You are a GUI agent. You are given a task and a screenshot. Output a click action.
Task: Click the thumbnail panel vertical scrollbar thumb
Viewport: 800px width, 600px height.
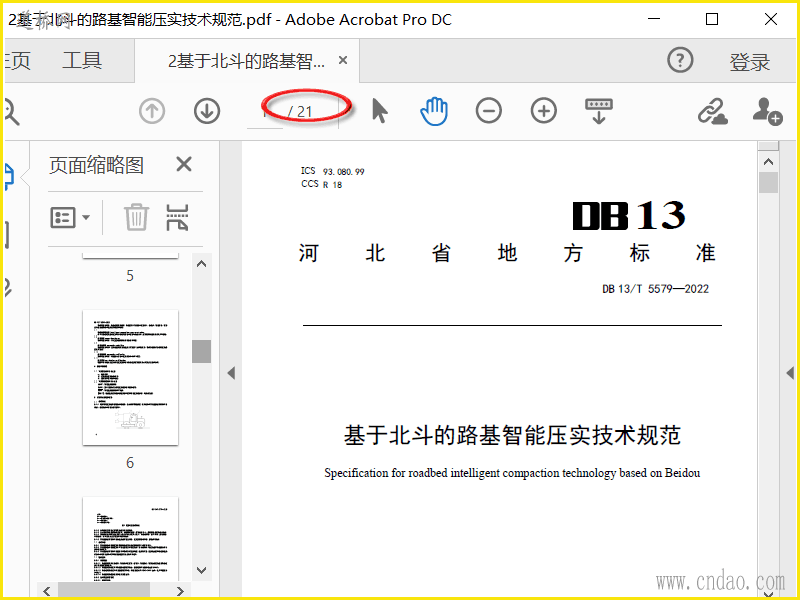point(202,352)
